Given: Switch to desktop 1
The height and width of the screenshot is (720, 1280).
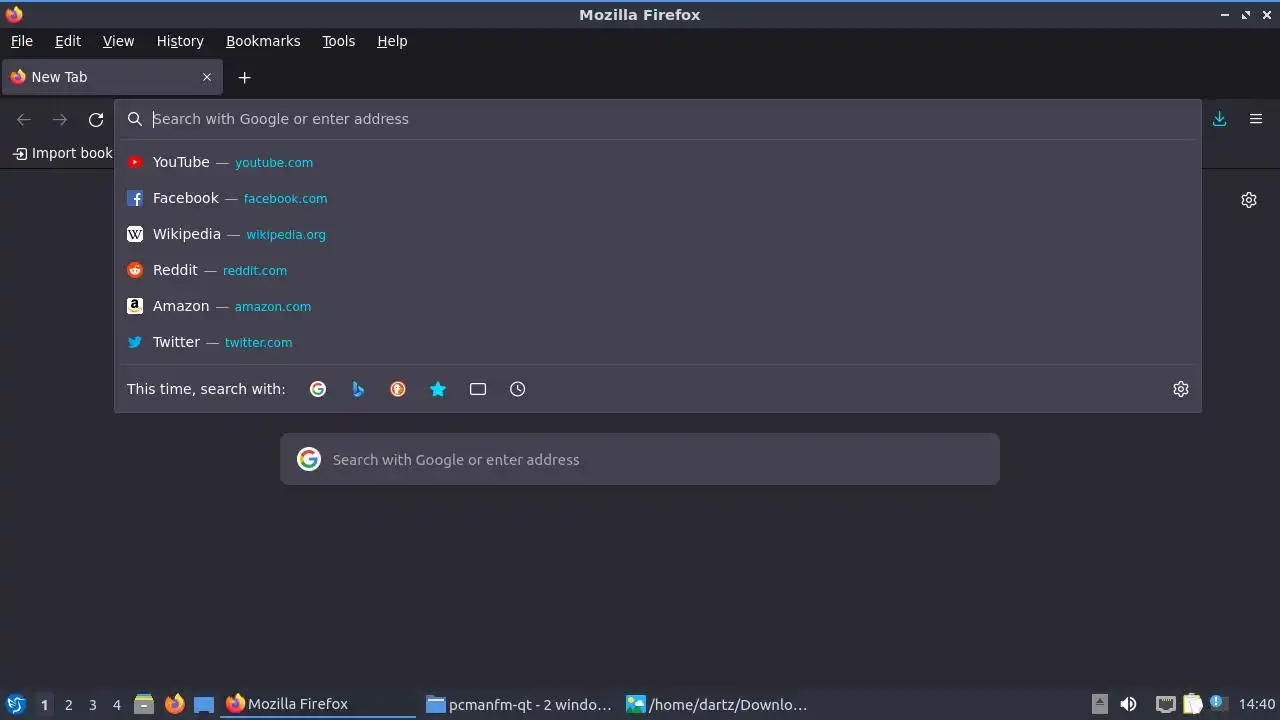Looking at the screenshot, I should [44, 704].
